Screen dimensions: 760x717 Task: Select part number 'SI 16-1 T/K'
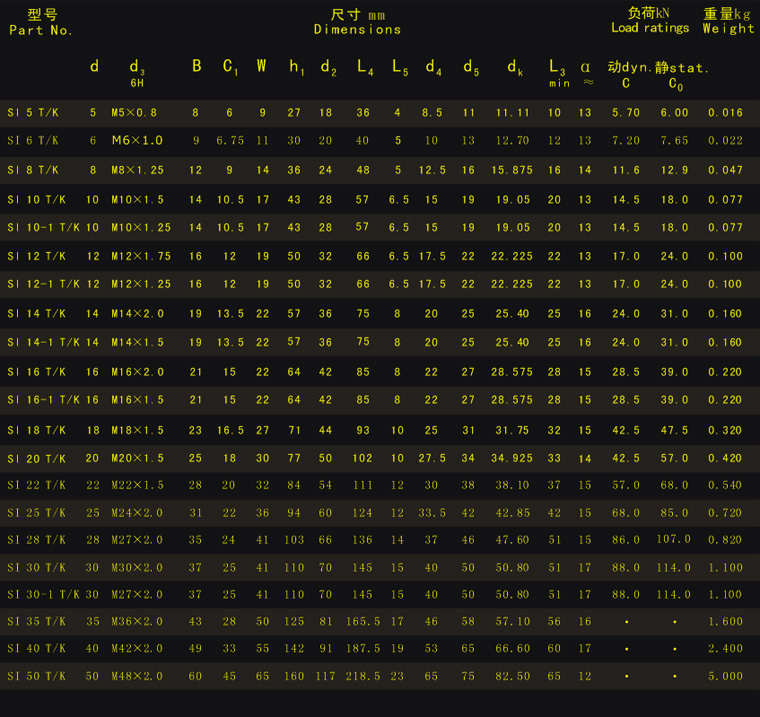point(43,400)
